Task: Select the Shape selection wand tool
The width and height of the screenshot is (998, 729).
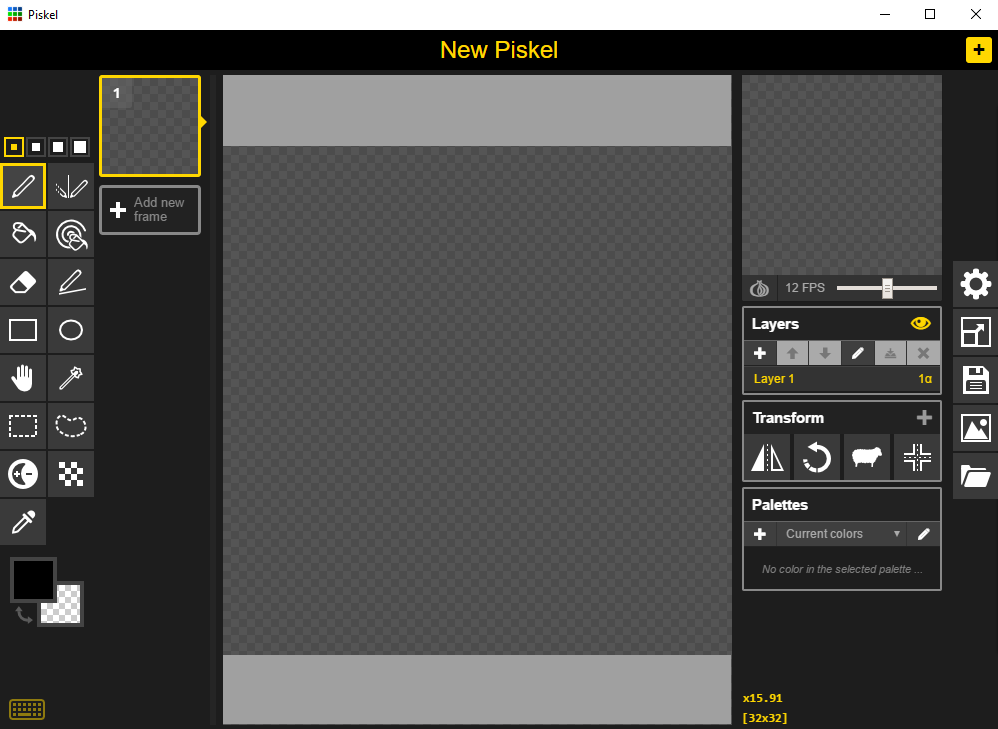Action: tap(71, 378)
